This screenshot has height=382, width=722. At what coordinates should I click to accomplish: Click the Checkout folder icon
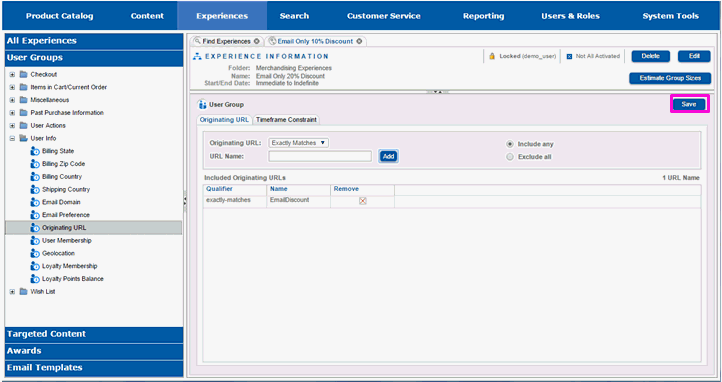pyautogui.click(x=23, y=75)
